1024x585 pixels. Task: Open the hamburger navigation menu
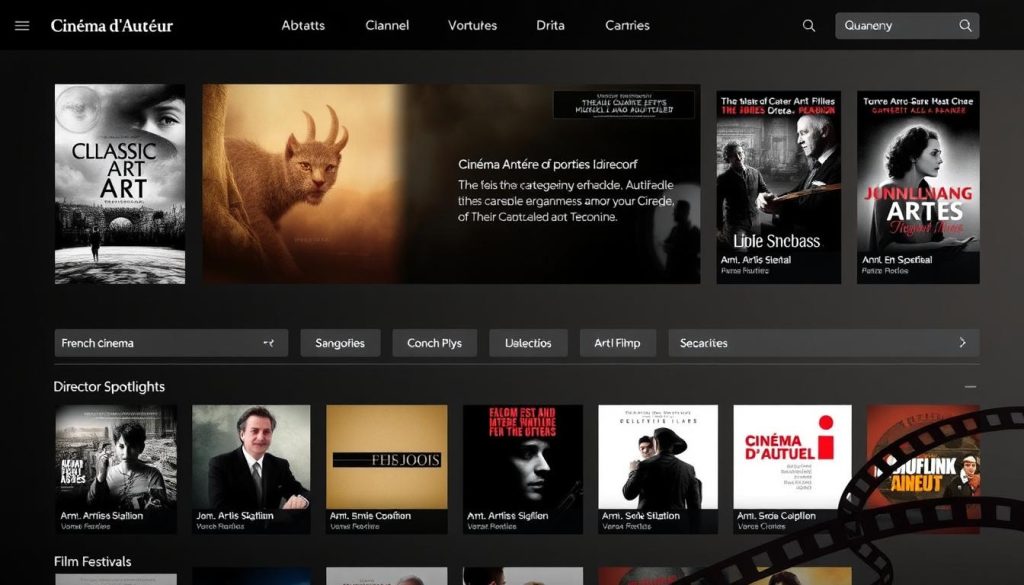[22, 25]
